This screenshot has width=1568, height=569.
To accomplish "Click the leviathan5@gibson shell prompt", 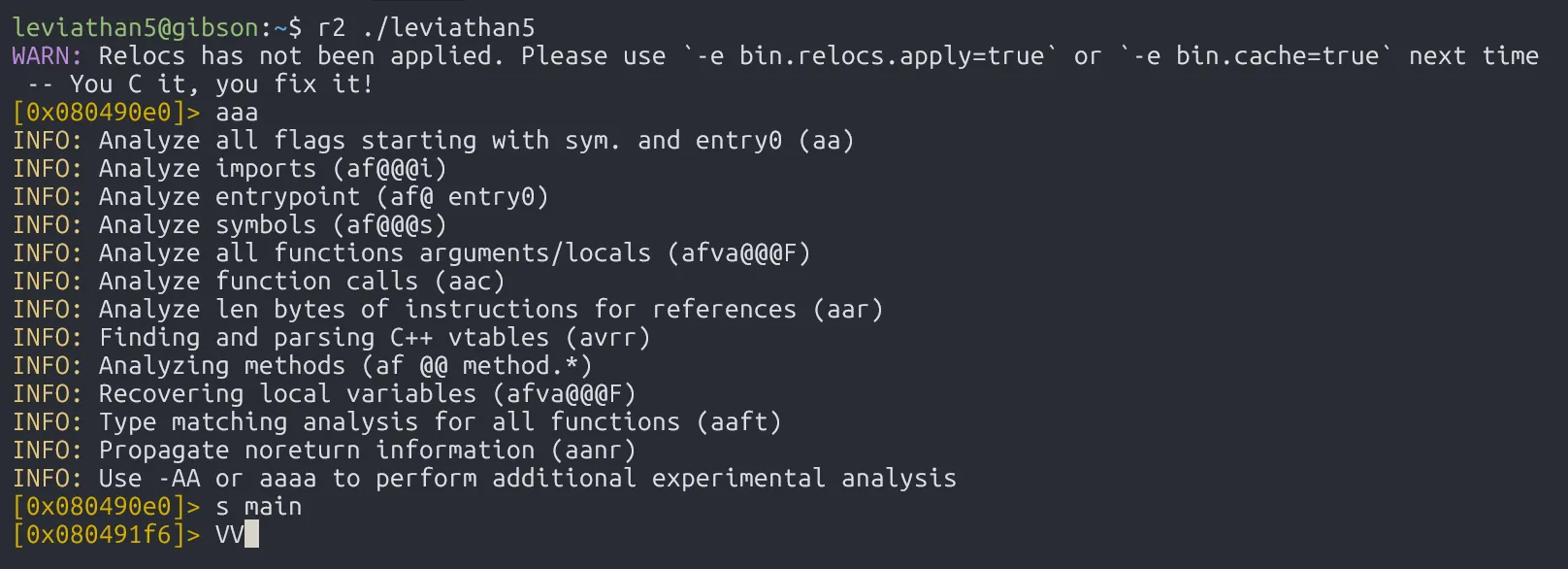I will (x=136, y=27).
